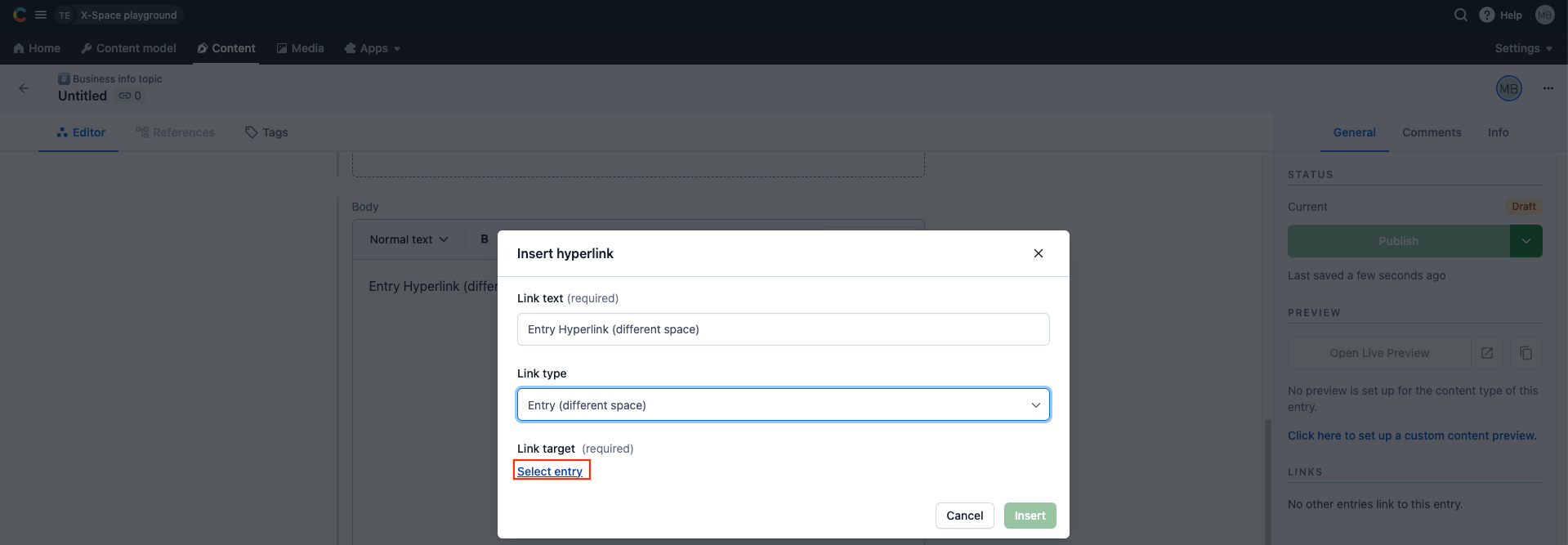Open the Help menu
The width and height of the screenshot is (1568, 545).
1501,15
